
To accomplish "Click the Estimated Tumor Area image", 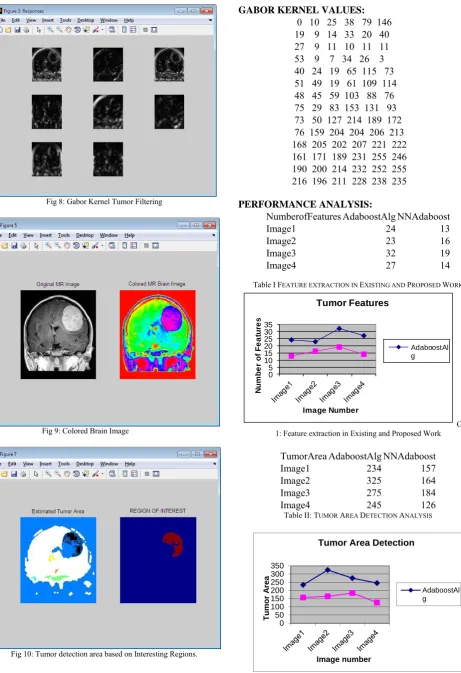I will [58, 560].
